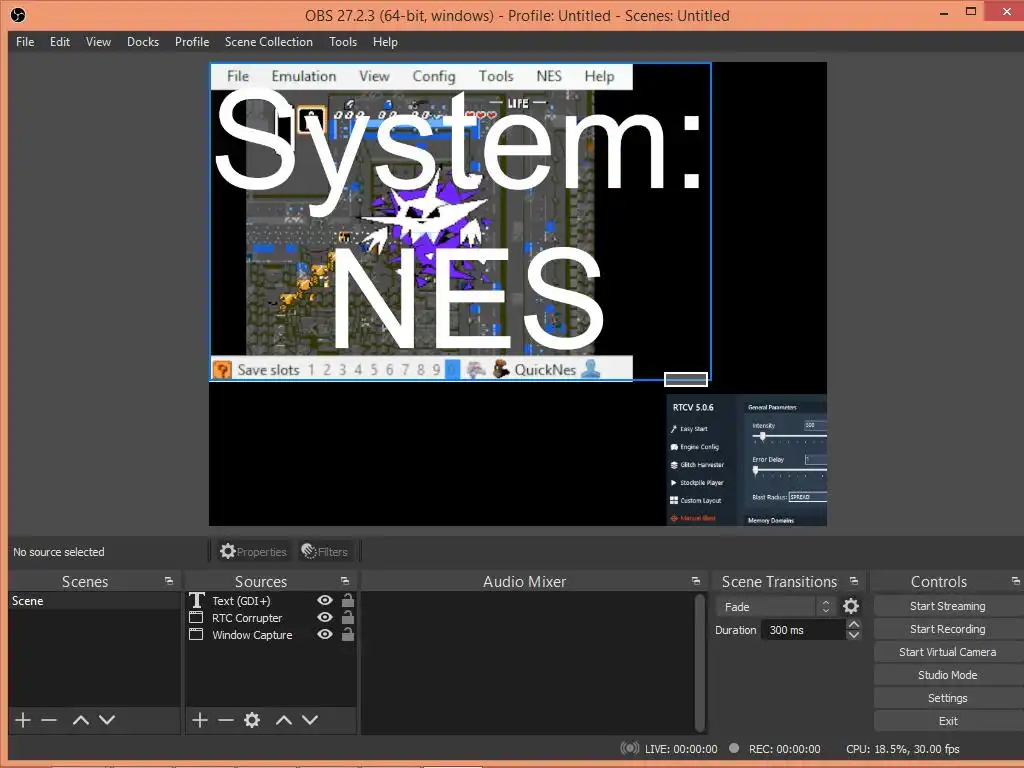Click the Exit button
1024x768 pixels.
coord(948,721)
